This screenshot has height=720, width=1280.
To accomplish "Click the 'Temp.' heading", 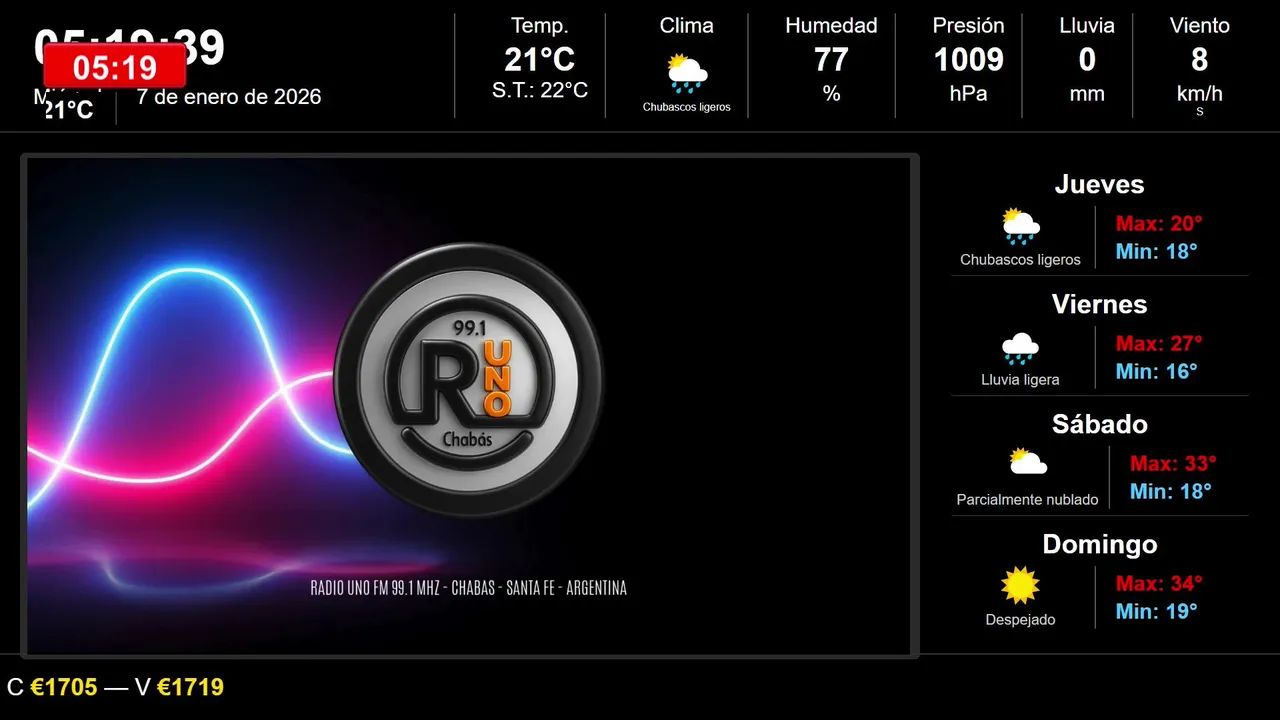I will [540, 26].
